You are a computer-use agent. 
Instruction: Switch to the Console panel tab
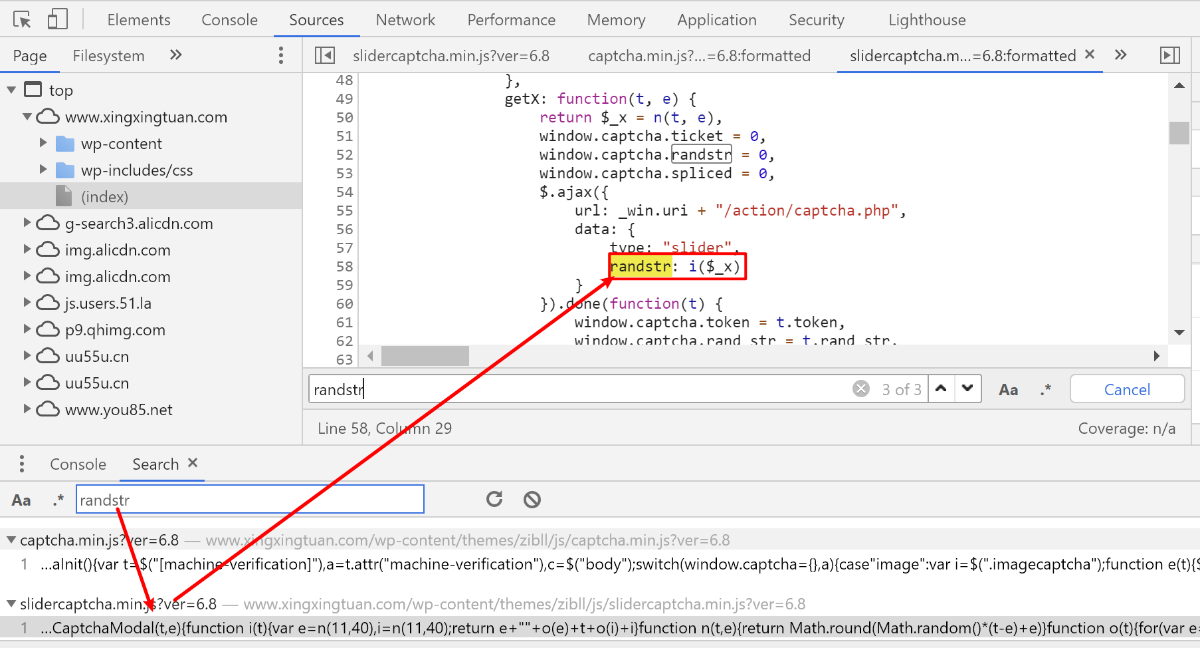pos(229,20)
